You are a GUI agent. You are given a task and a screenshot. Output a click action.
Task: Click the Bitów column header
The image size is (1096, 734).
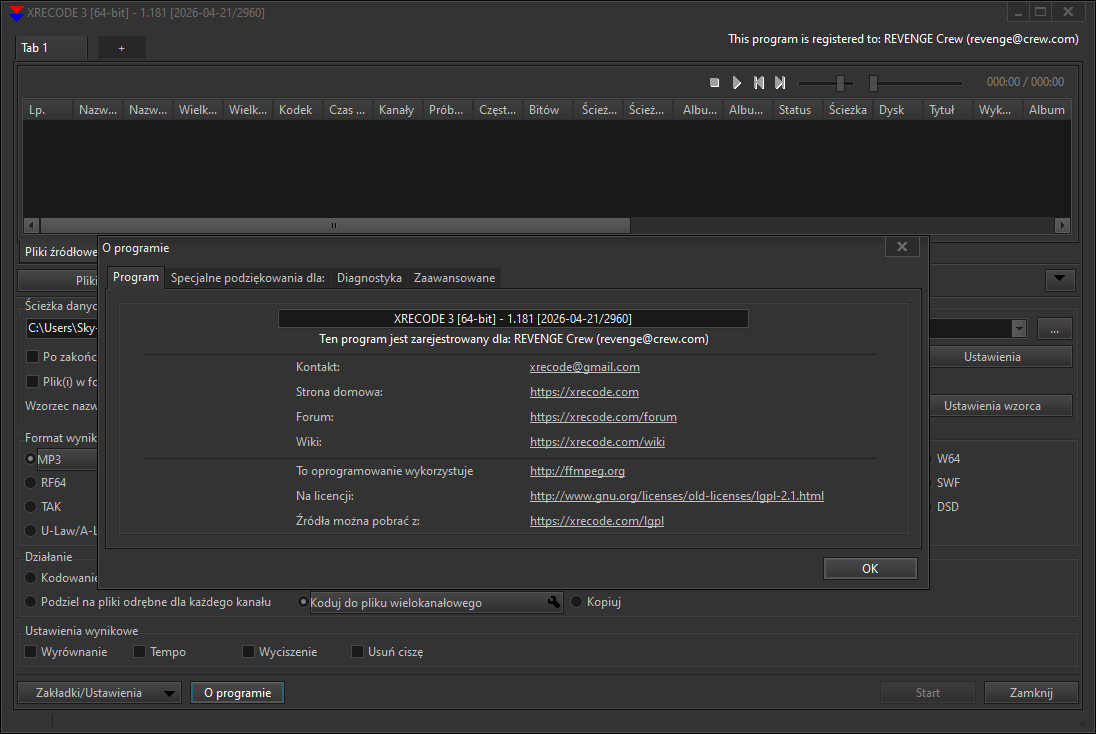coord(548,110)
